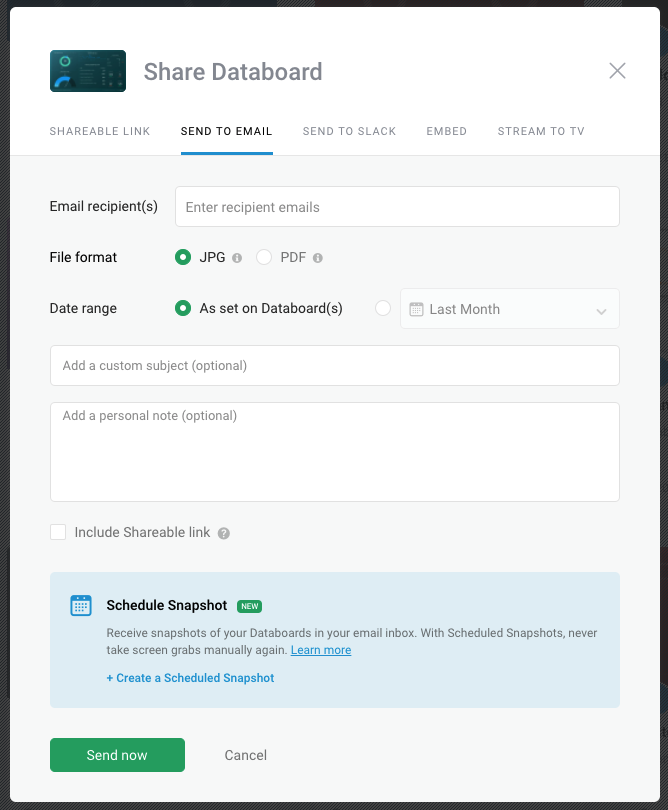Click the Databoard preview thumbnail
The height and width of the screenshot is (810, 668).
[88, 71]
